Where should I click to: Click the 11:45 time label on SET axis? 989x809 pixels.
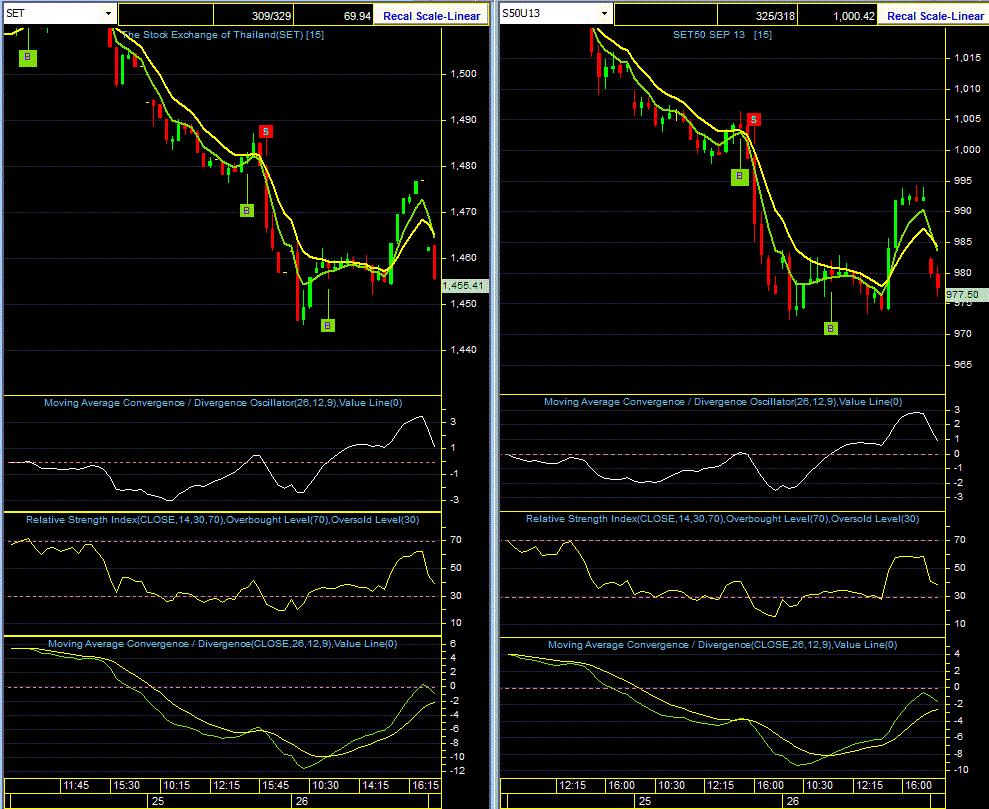[x=76, y=785]
